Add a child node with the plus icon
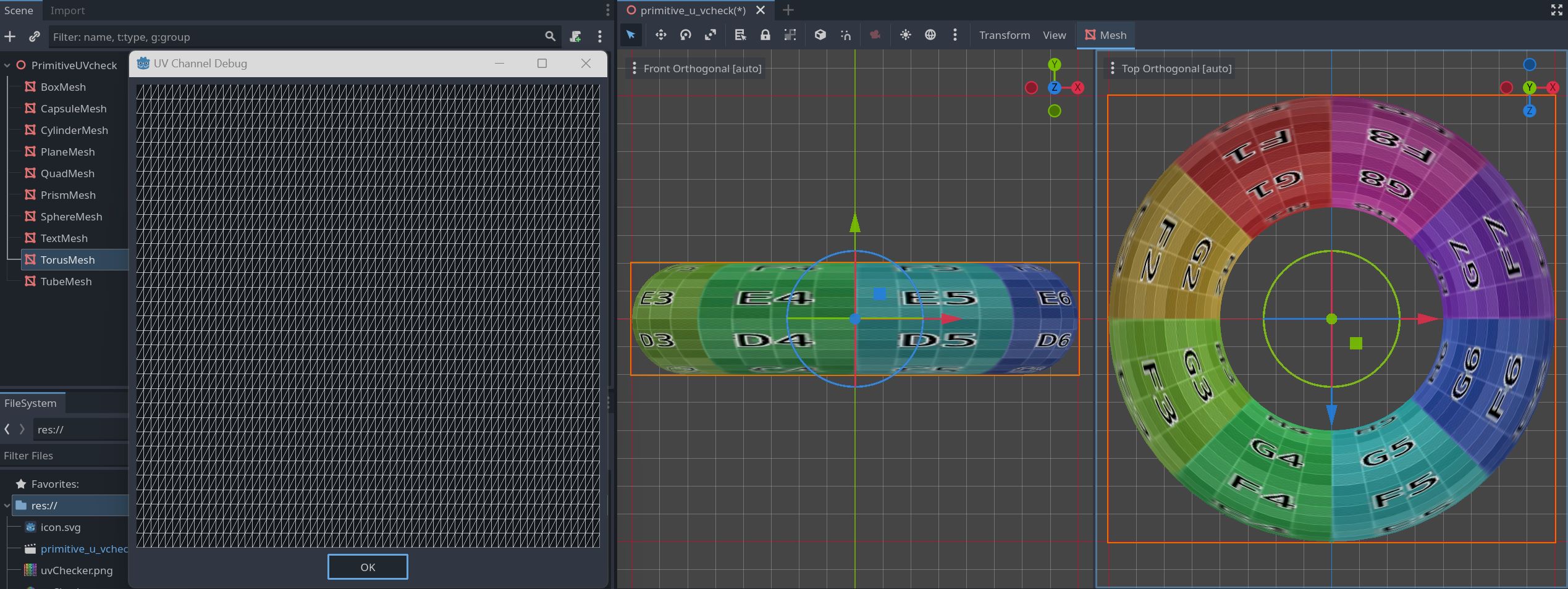Image resolution: width=1568 pixels, height=589 pixels. [x=10, y=36]
